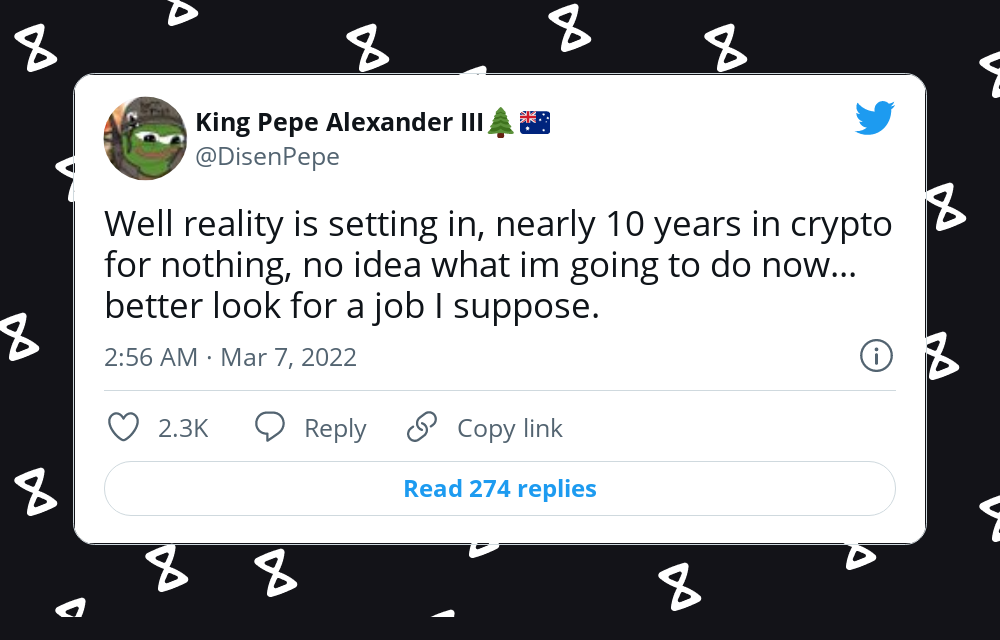Click the blue Twitter bird logo
Screen dimensions: 1000x640
874,118
